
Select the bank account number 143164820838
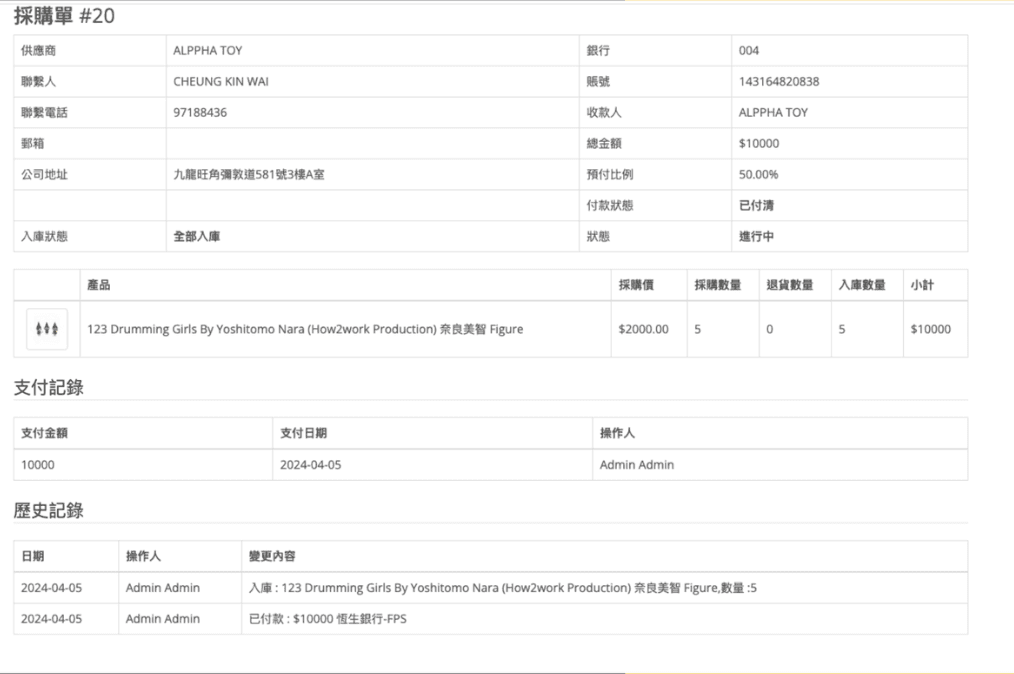pos(779,82)
